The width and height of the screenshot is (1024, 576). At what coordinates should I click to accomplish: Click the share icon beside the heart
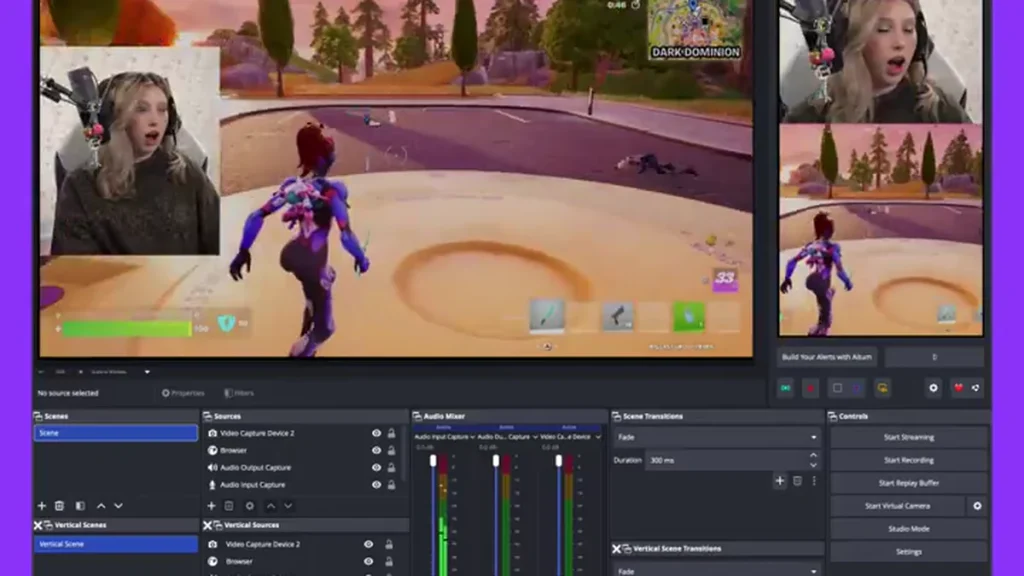point(976,389)
